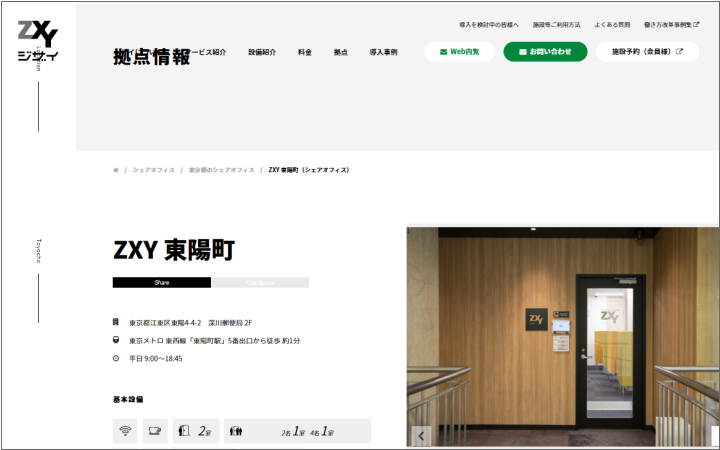The width and height of the screenshot is (720, 450).
Task: Click the home icon in breadcrumb
Action: 116,170
